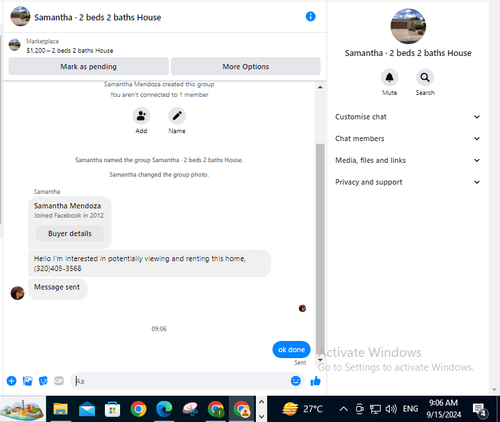Image resolution: width=500 pixels, height=422 pixels.
Task: Click the small seen-by avatar under messages
Action: point(302,308)
